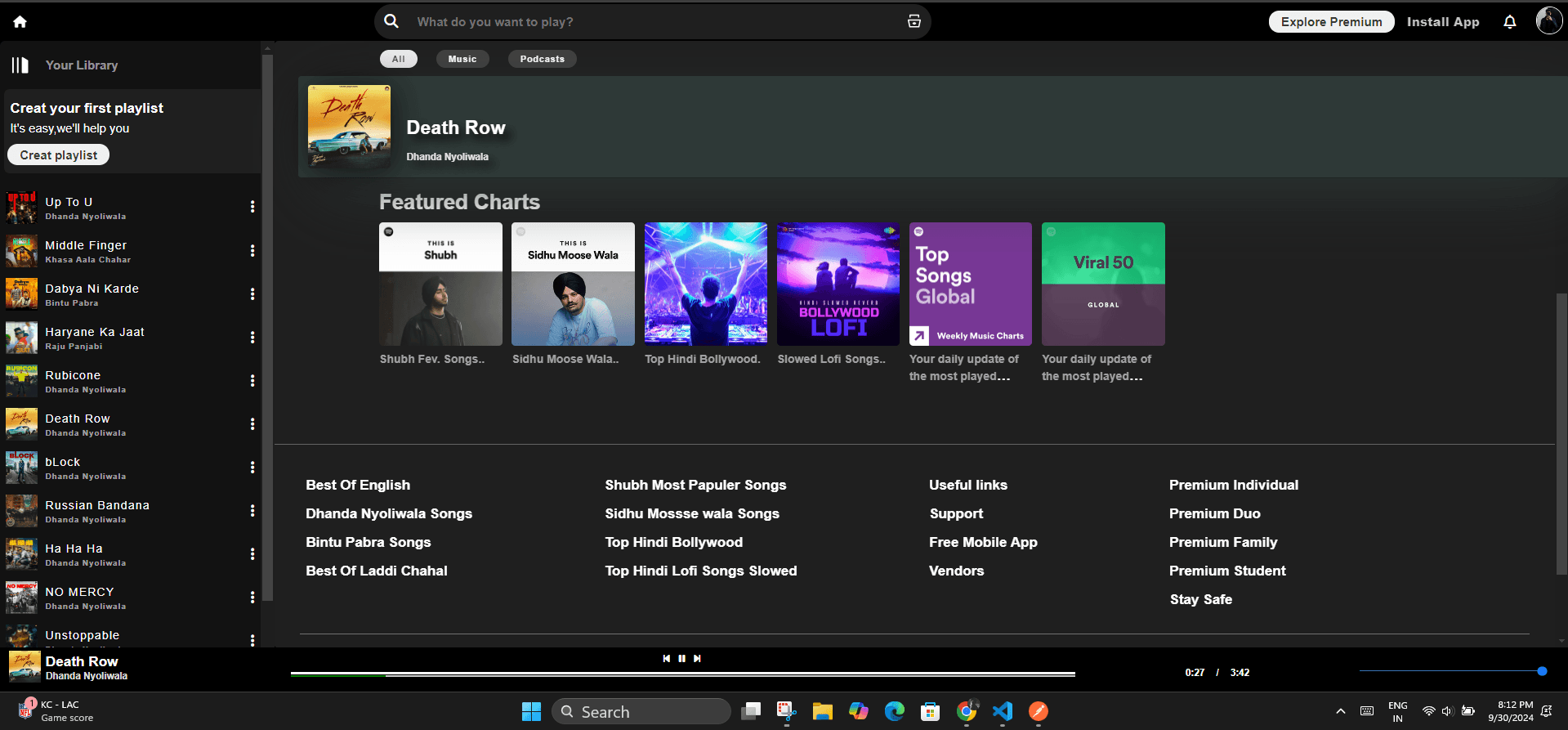This screenshot has height=730, width=1568.
Task: Open more options for Russian Bandana
Action: pos(252,510)
